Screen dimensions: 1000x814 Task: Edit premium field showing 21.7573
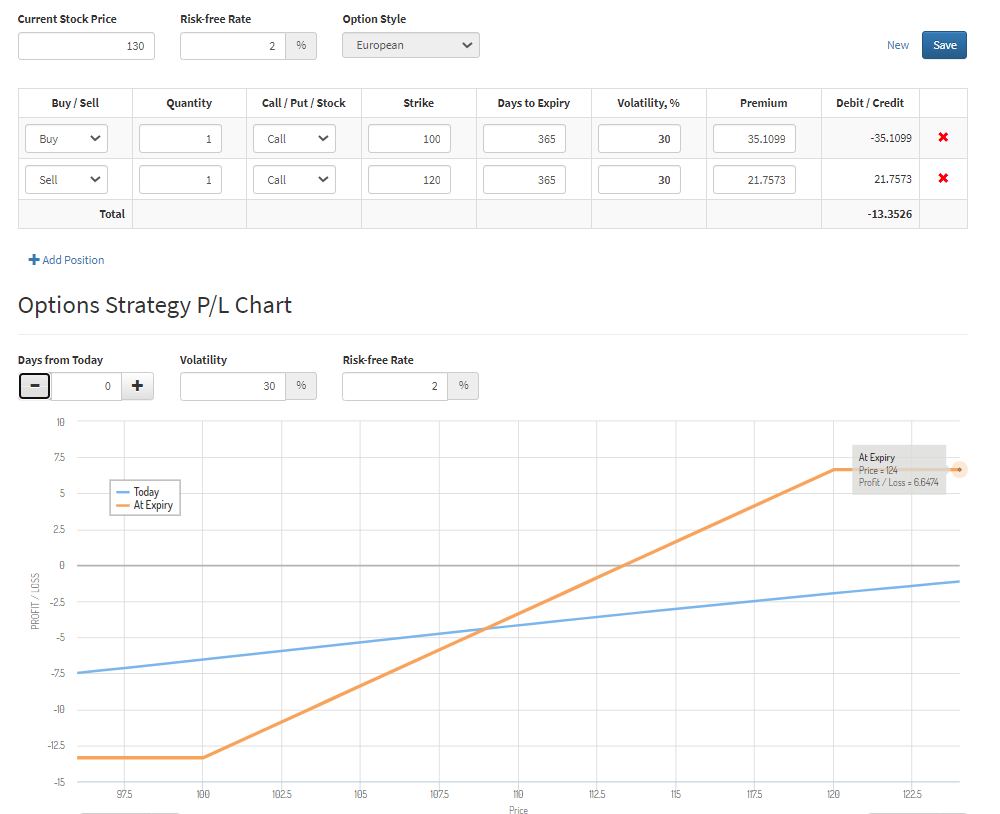point(754,179)
